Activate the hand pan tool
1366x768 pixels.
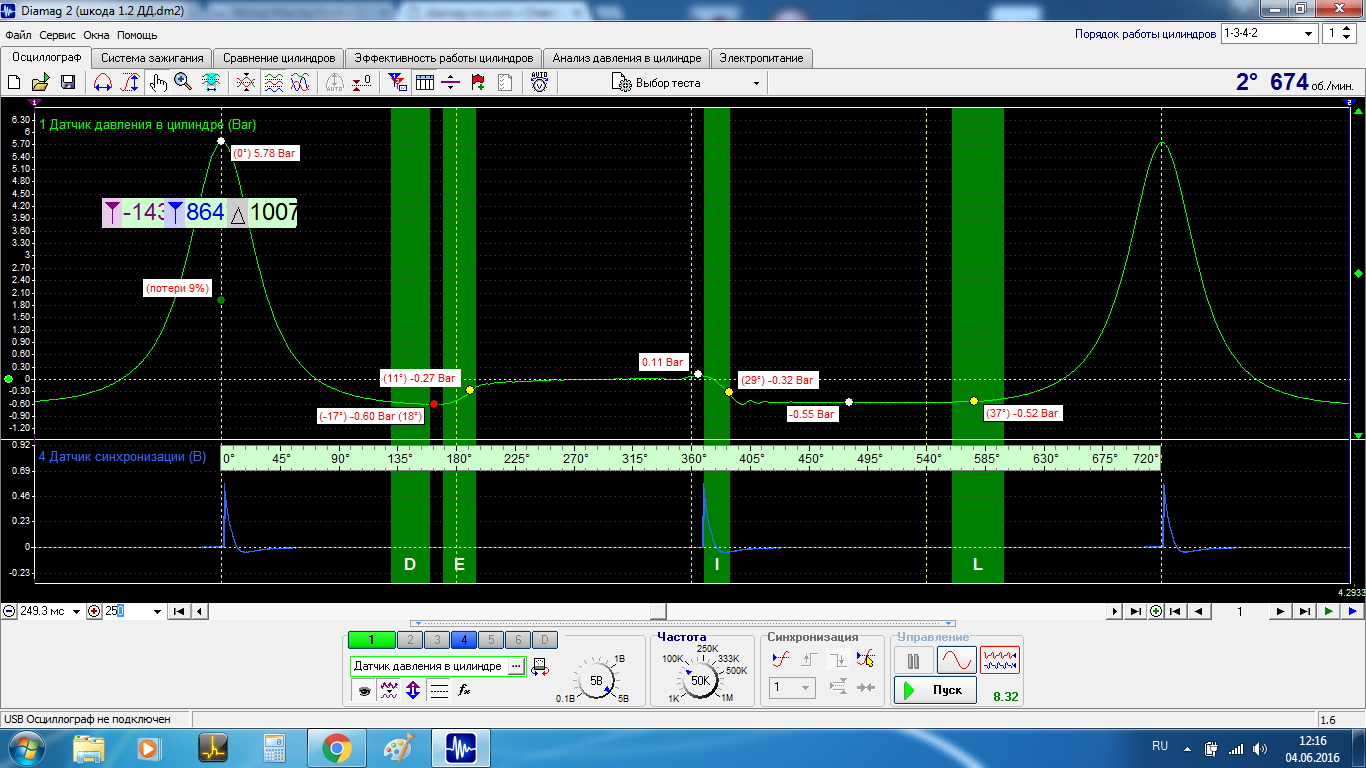click(158, 83)
